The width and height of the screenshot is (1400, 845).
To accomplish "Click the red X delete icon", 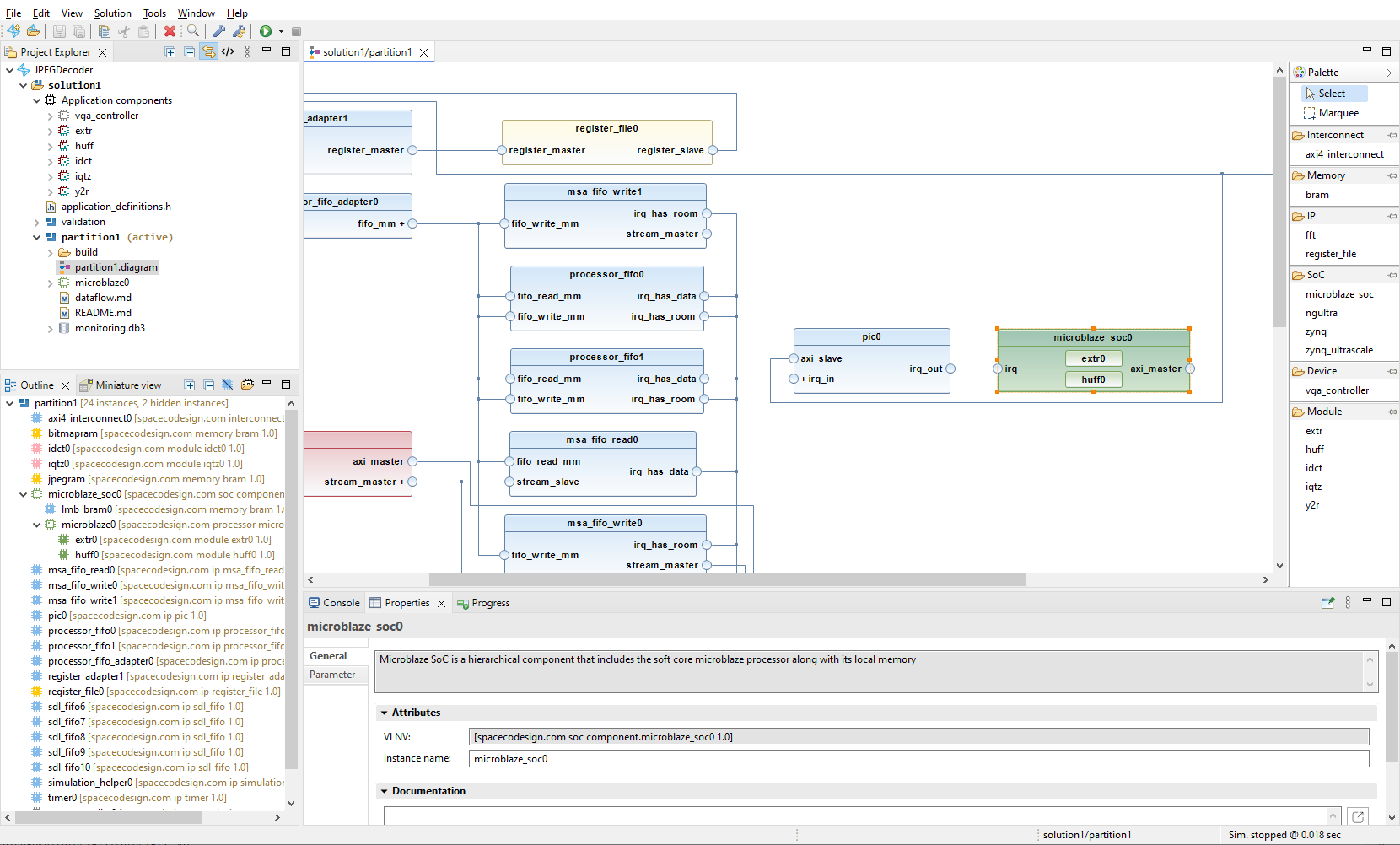I will [x=170, y=31].
